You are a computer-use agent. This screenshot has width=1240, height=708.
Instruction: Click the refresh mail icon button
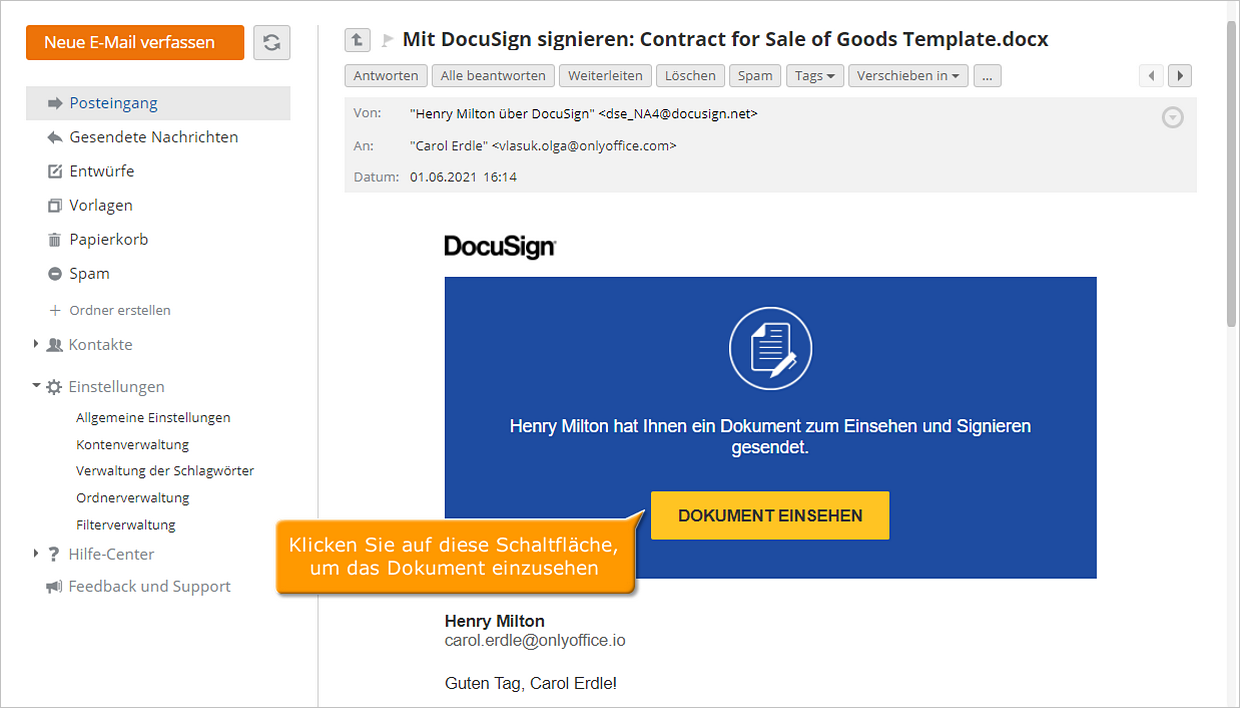tap(271, 43)
